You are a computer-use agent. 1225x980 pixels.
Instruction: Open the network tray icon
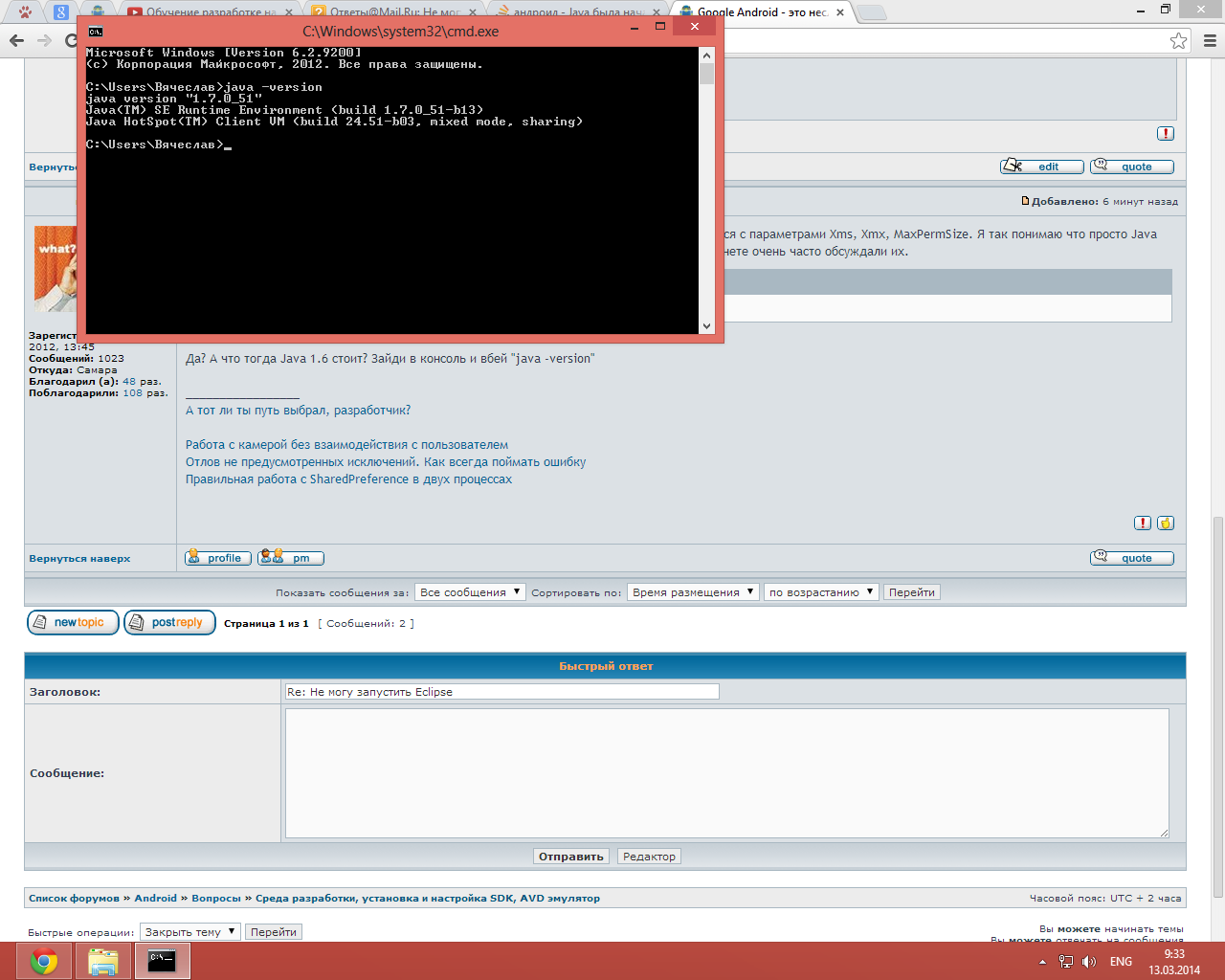1066,962
